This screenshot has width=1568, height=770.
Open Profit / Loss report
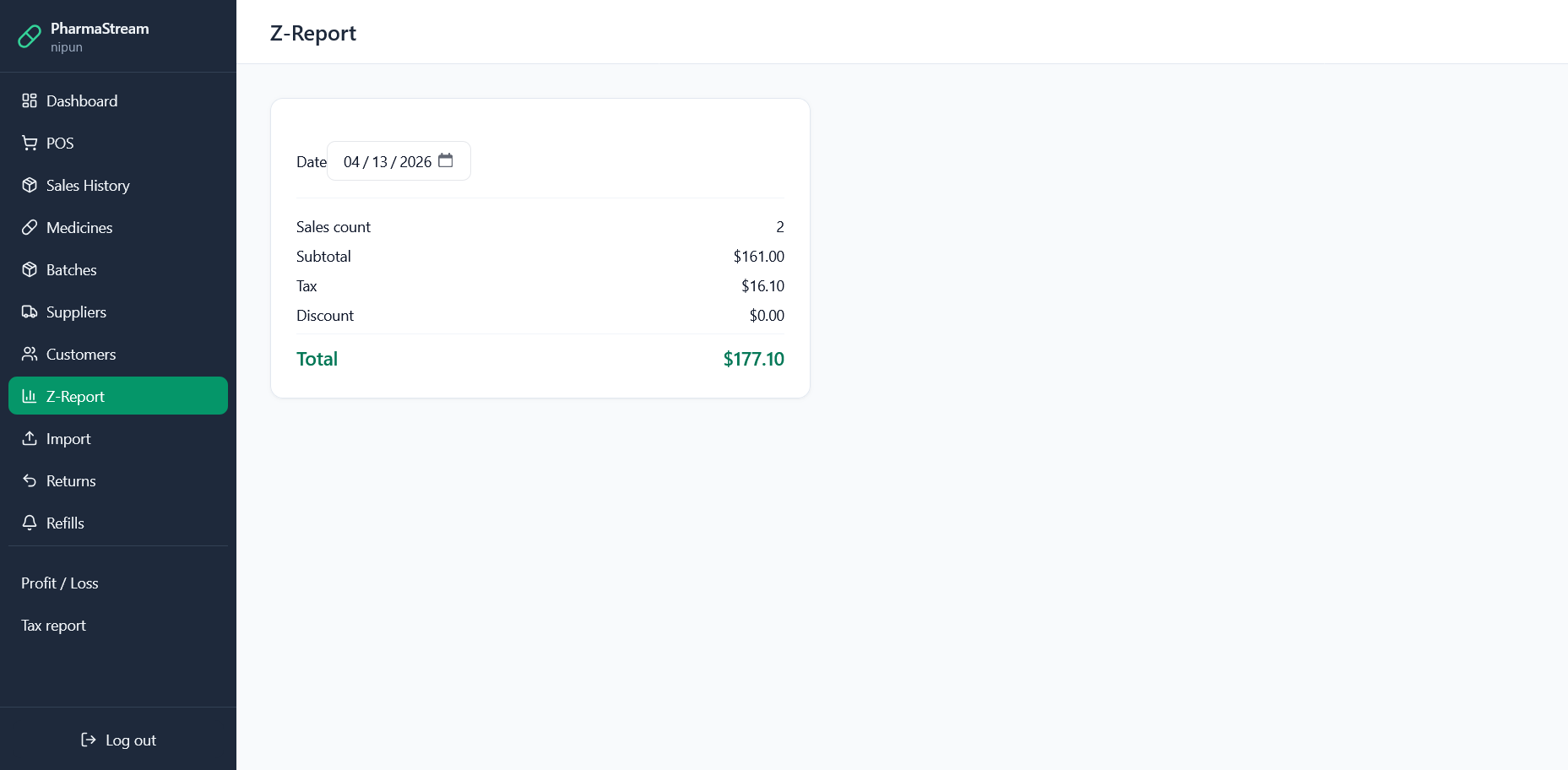coord(60,583)
